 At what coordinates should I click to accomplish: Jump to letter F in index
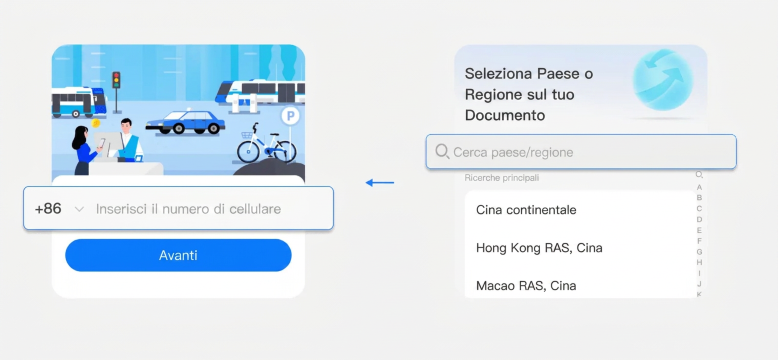[x=699, y=241]
